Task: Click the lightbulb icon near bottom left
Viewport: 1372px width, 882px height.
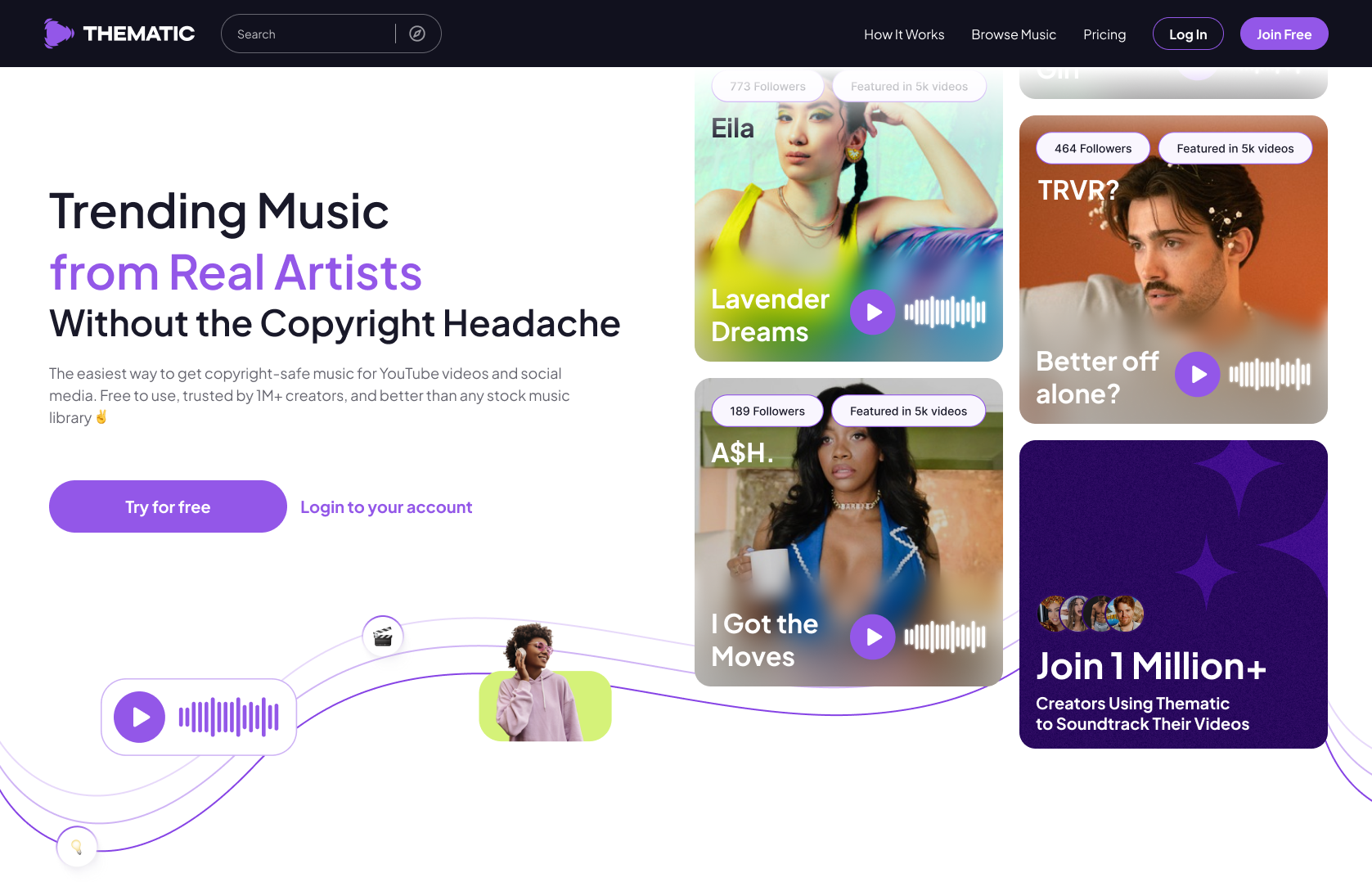Action: coord(76,847)
